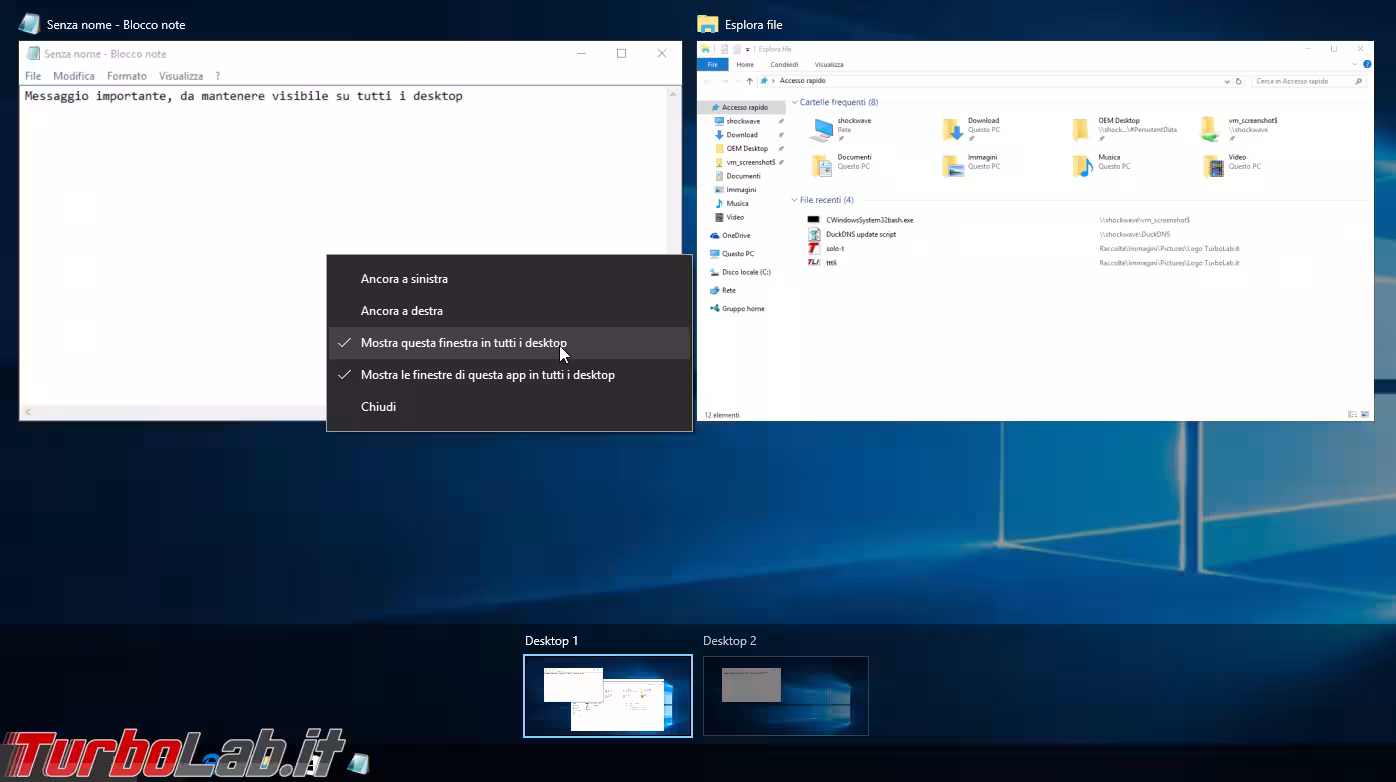Collapse the File recenti section
This screenshot has height=782, width=1396.
click(796, 199)
